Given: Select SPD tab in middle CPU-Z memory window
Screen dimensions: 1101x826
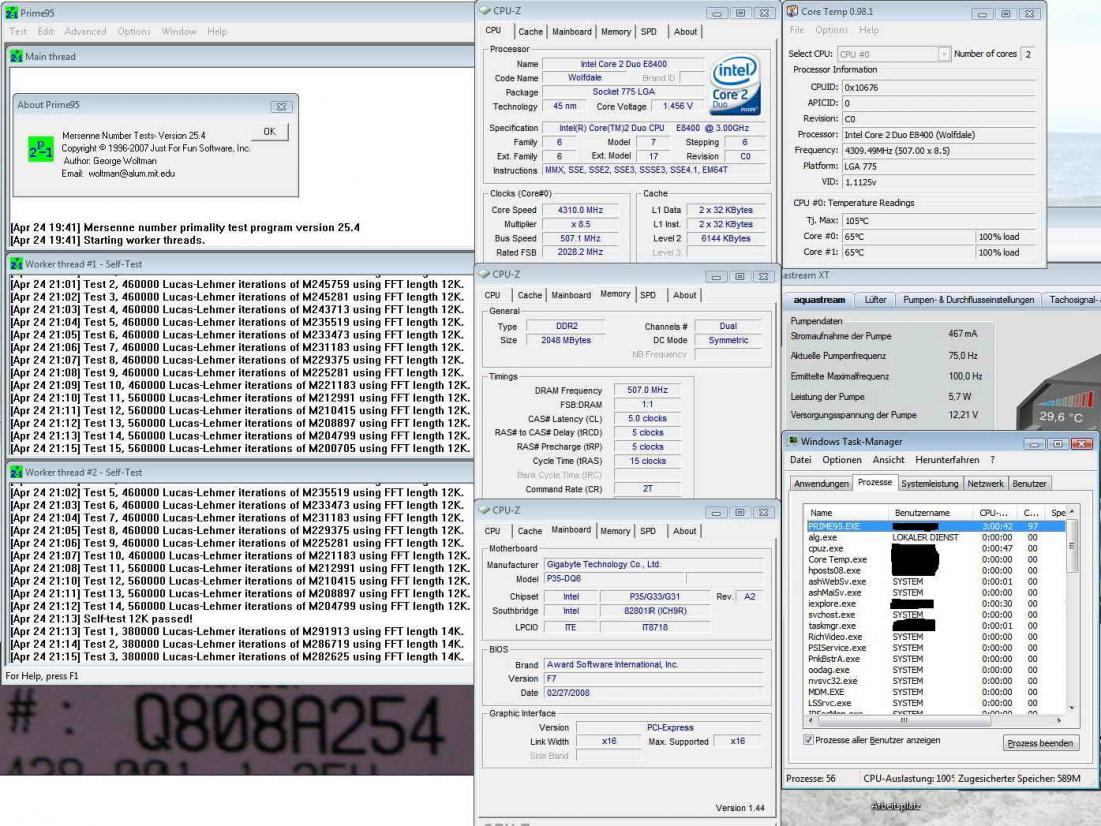Looking at the screenshot, I should 648,296.
